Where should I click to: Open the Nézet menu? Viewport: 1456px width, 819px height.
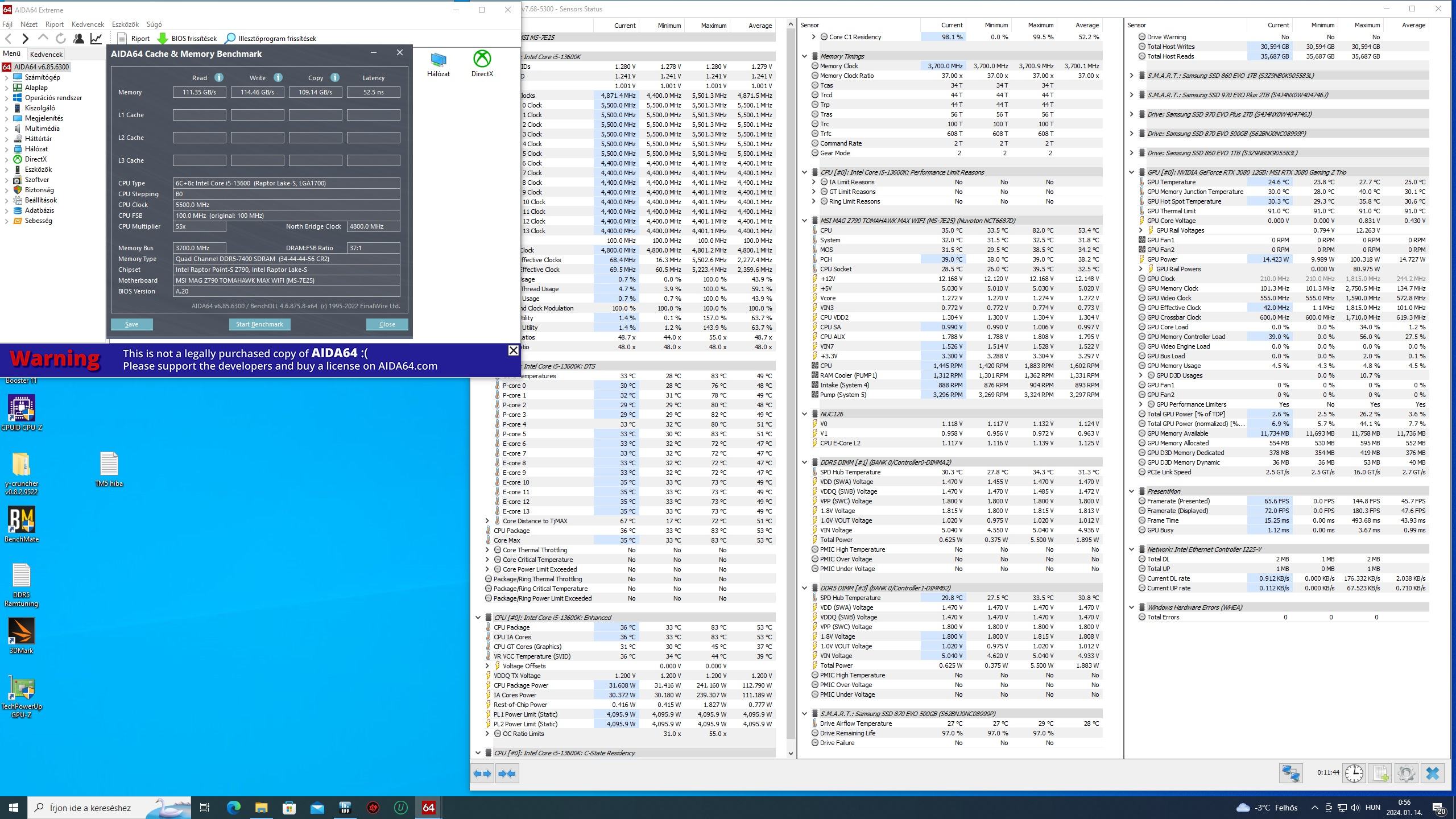click(x=29, y=24)
